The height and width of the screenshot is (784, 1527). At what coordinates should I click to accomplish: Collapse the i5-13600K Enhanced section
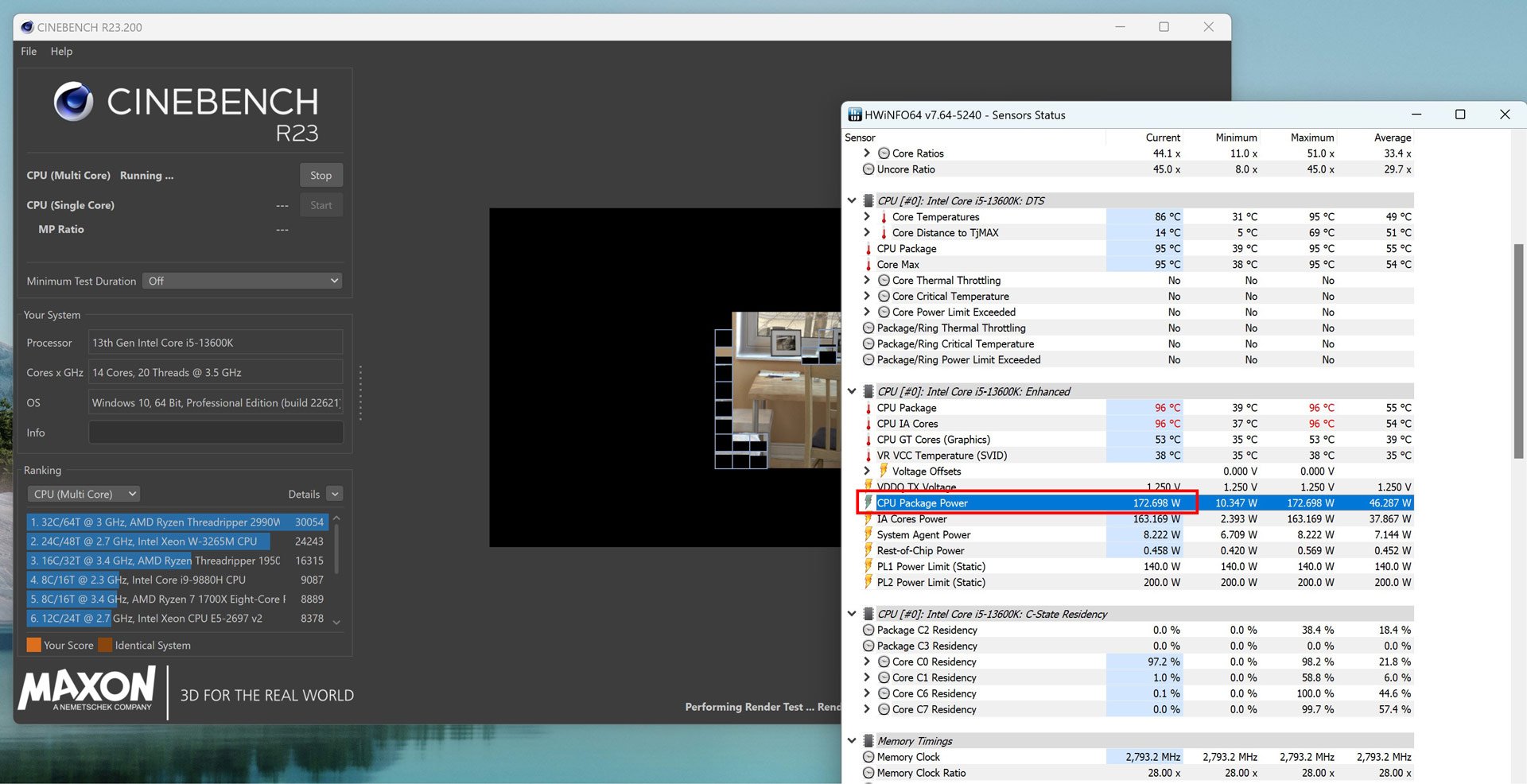pos(852,392)
